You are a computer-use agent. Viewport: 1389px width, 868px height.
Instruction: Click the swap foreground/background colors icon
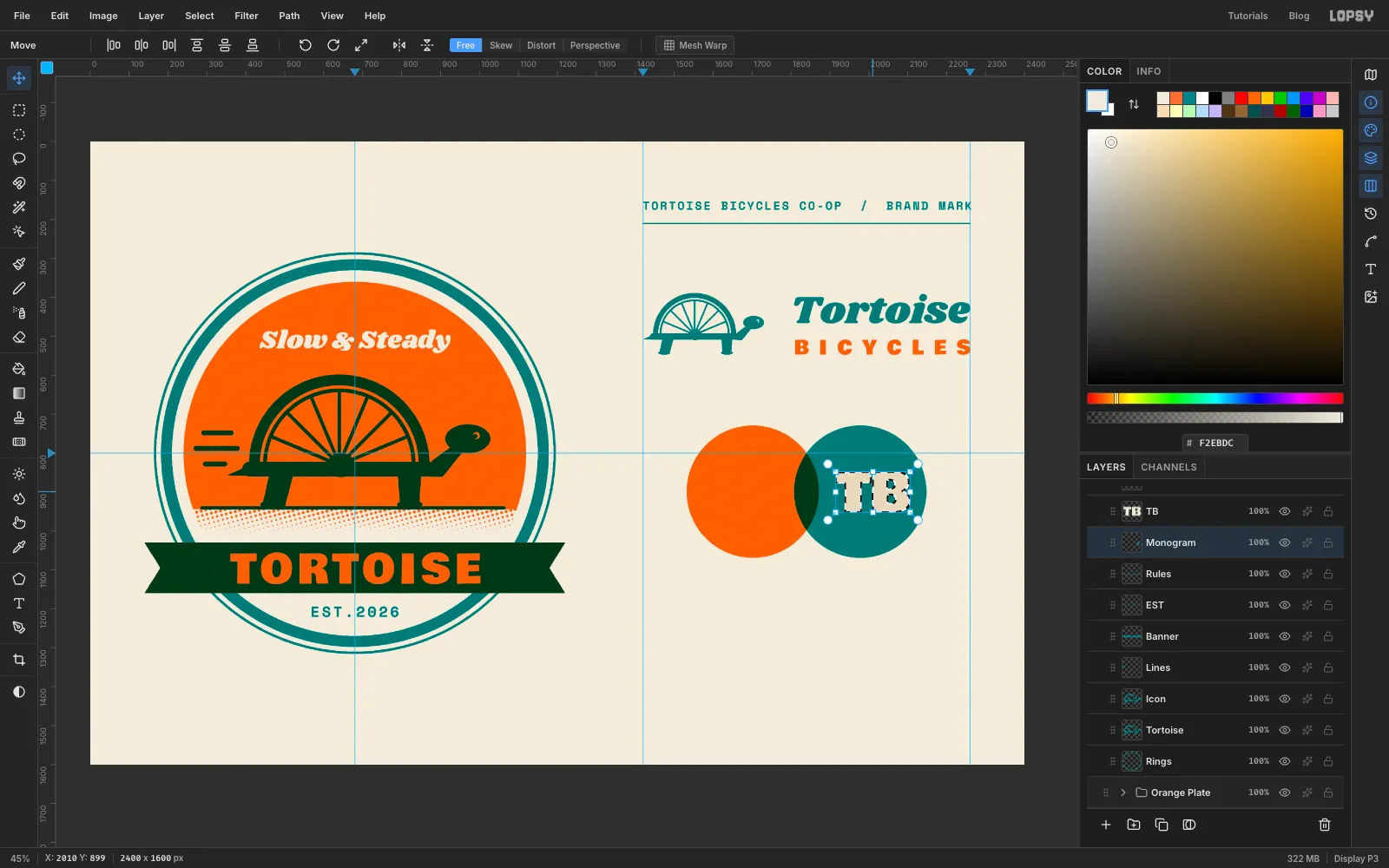1134,104
